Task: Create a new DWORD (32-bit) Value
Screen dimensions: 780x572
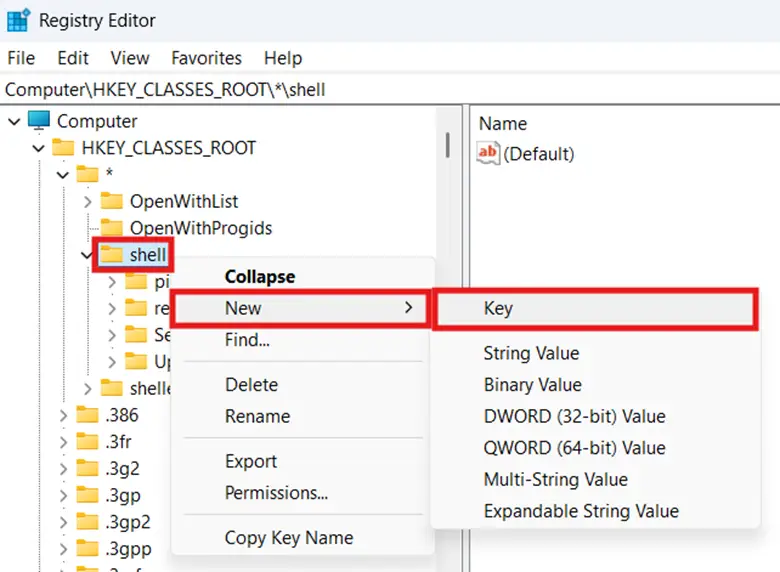Action: click(595, 416)
